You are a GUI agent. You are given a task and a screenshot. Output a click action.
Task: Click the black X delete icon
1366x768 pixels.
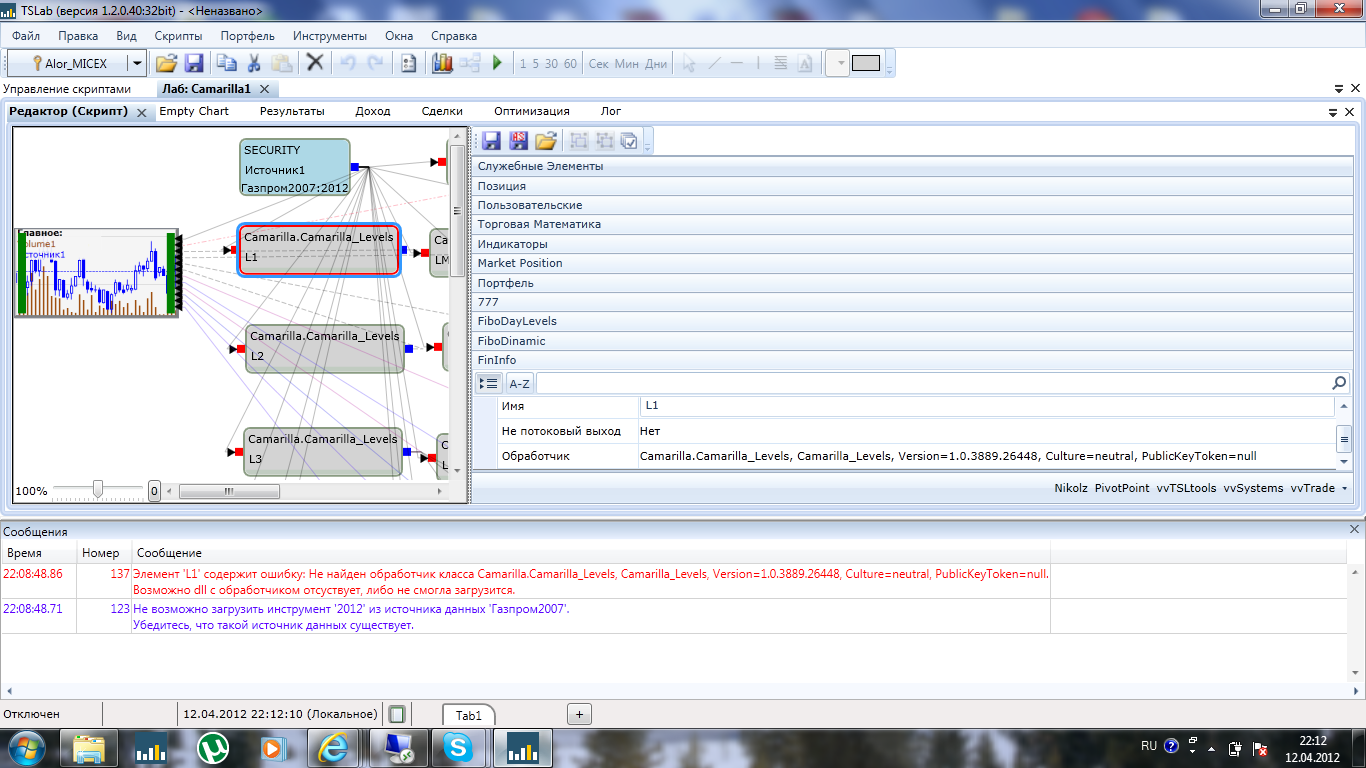[315, 63]
